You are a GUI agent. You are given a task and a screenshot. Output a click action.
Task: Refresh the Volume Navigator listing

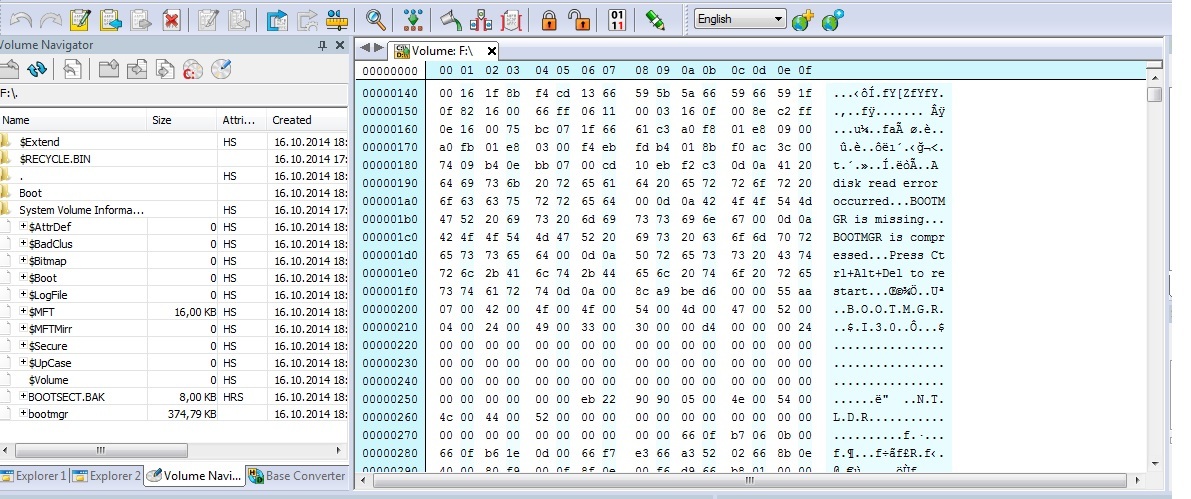[36, 70]
